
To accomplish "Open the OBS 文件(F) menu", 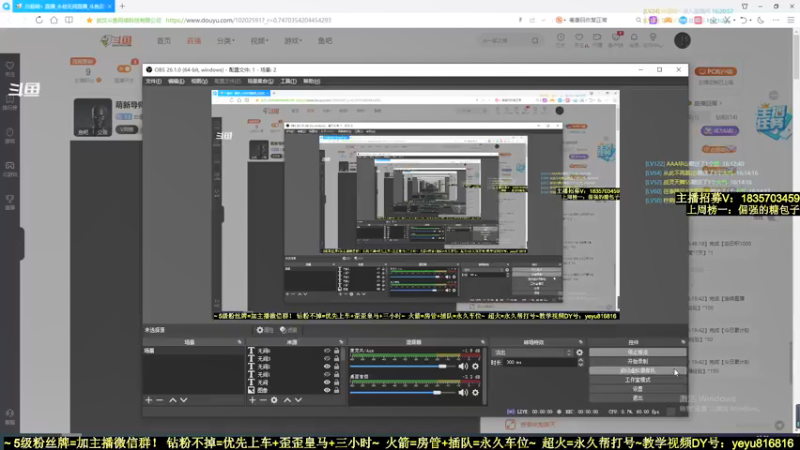I will tap(154, 81).
